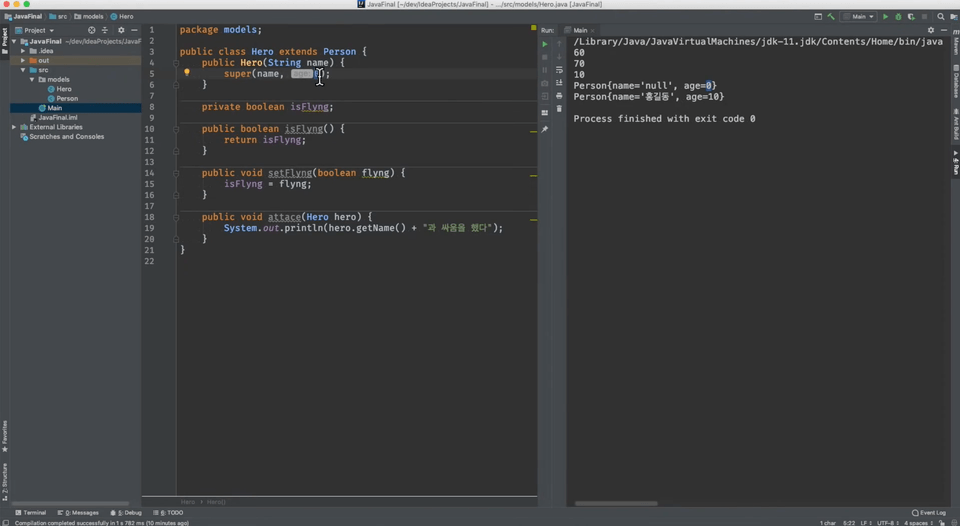960x526 pixels.
Task: Hide the Run tool window
Action: click(x=943, y=30)
